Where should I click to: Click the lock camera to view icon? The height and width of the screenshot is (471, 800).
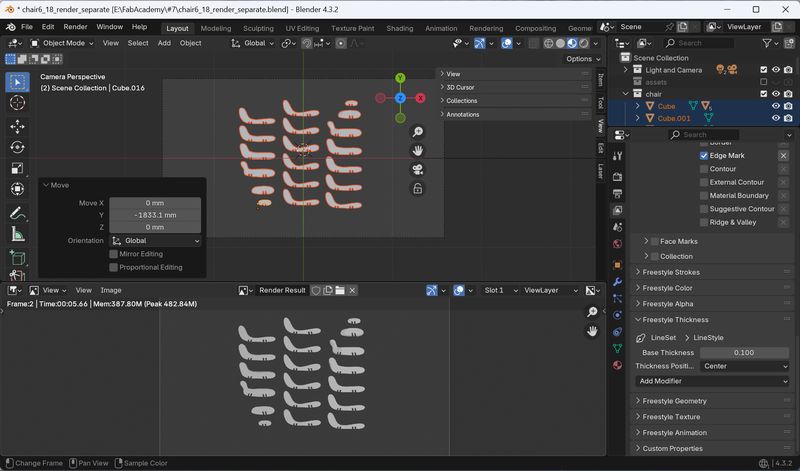[x=417, y=189]
